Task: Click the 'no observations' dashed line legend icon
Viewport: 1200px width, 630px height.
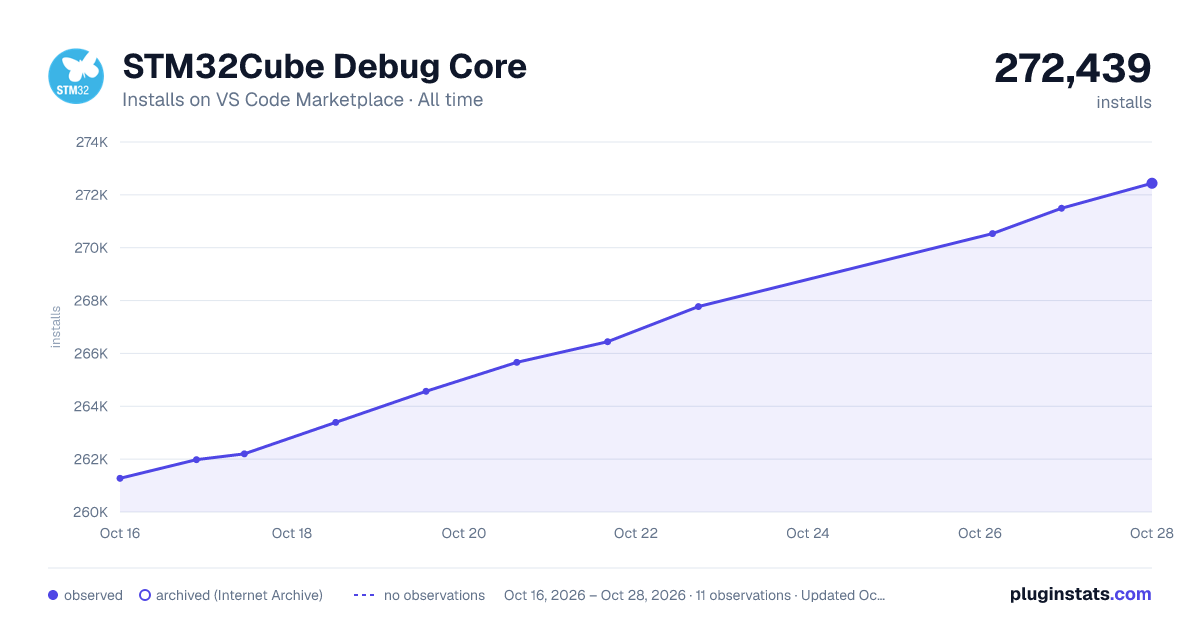Action: point(364,595)
